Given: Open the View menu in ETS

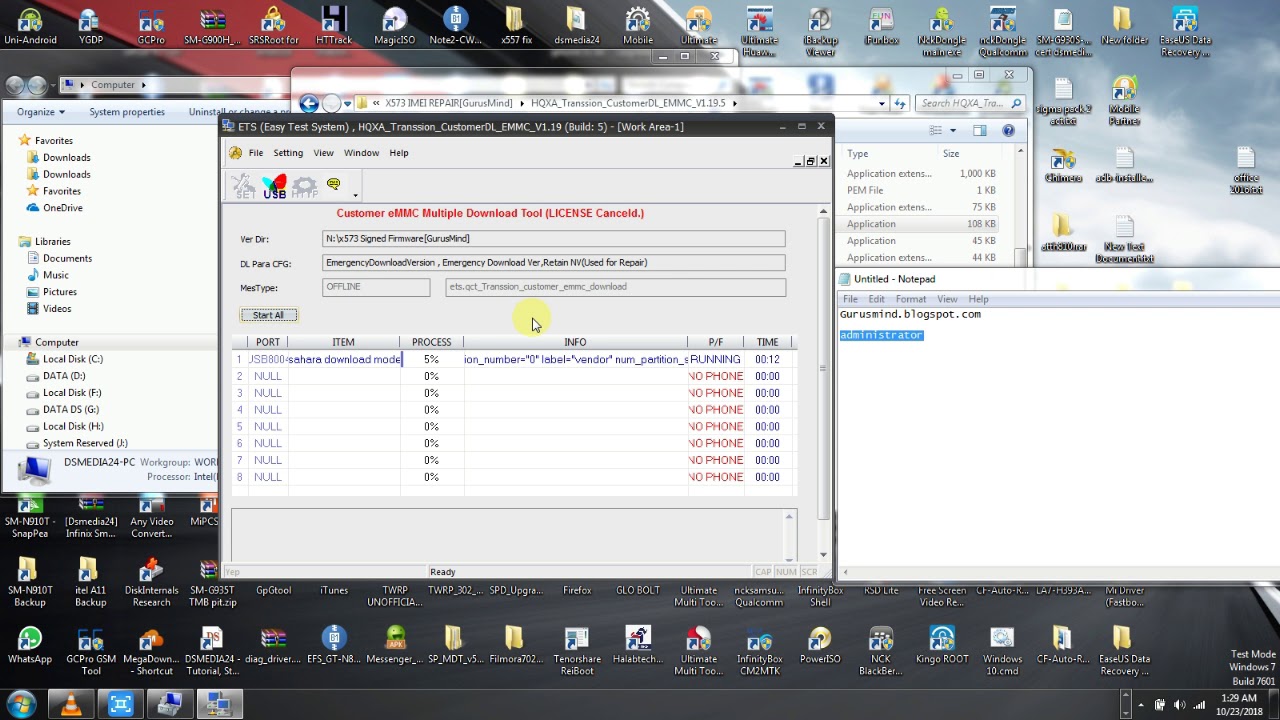Looking at the screenshot, I should coord(323,153).
